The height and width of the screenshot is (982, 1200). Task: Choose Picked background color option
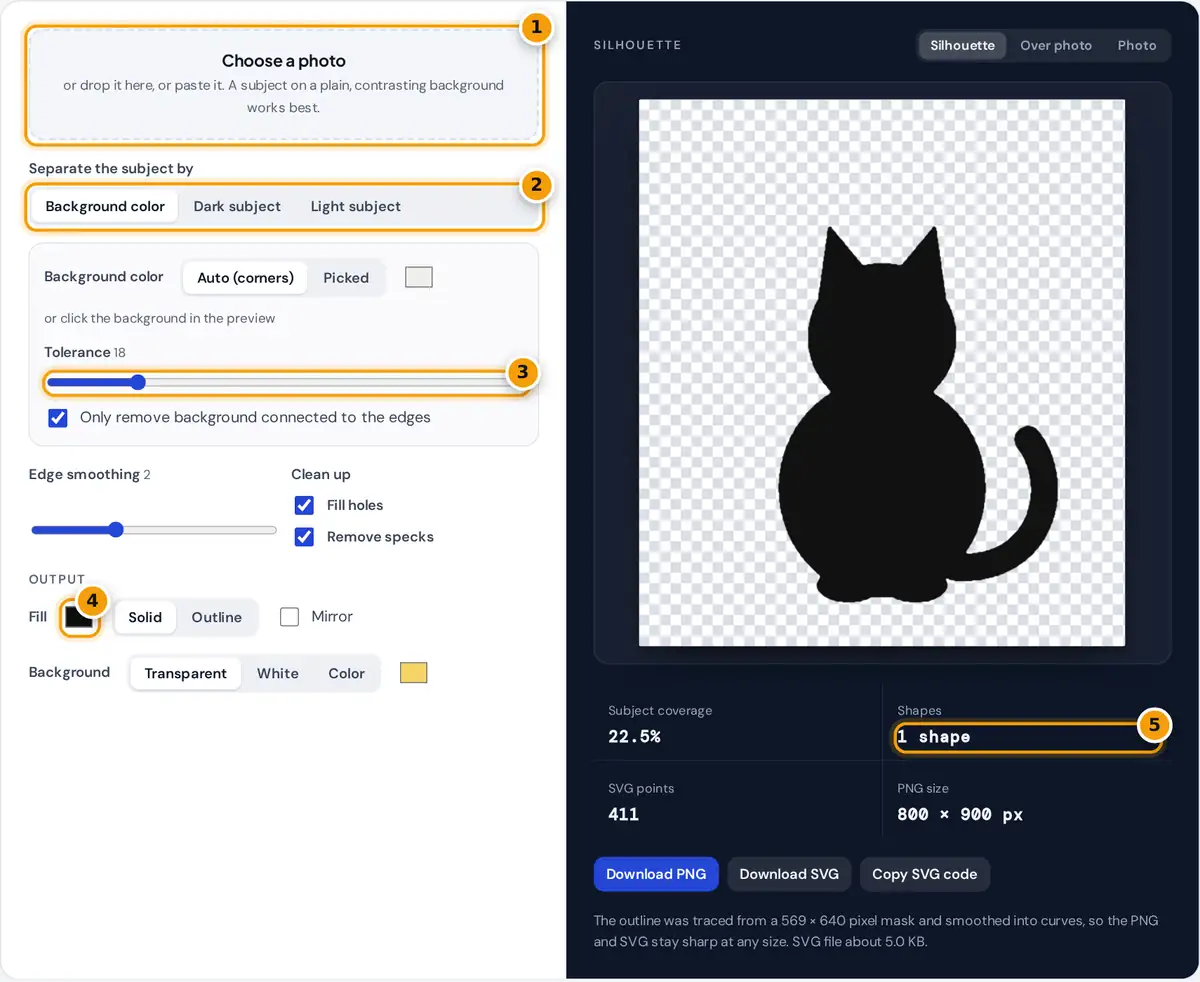pyautogui.click(x=346, y=278)
